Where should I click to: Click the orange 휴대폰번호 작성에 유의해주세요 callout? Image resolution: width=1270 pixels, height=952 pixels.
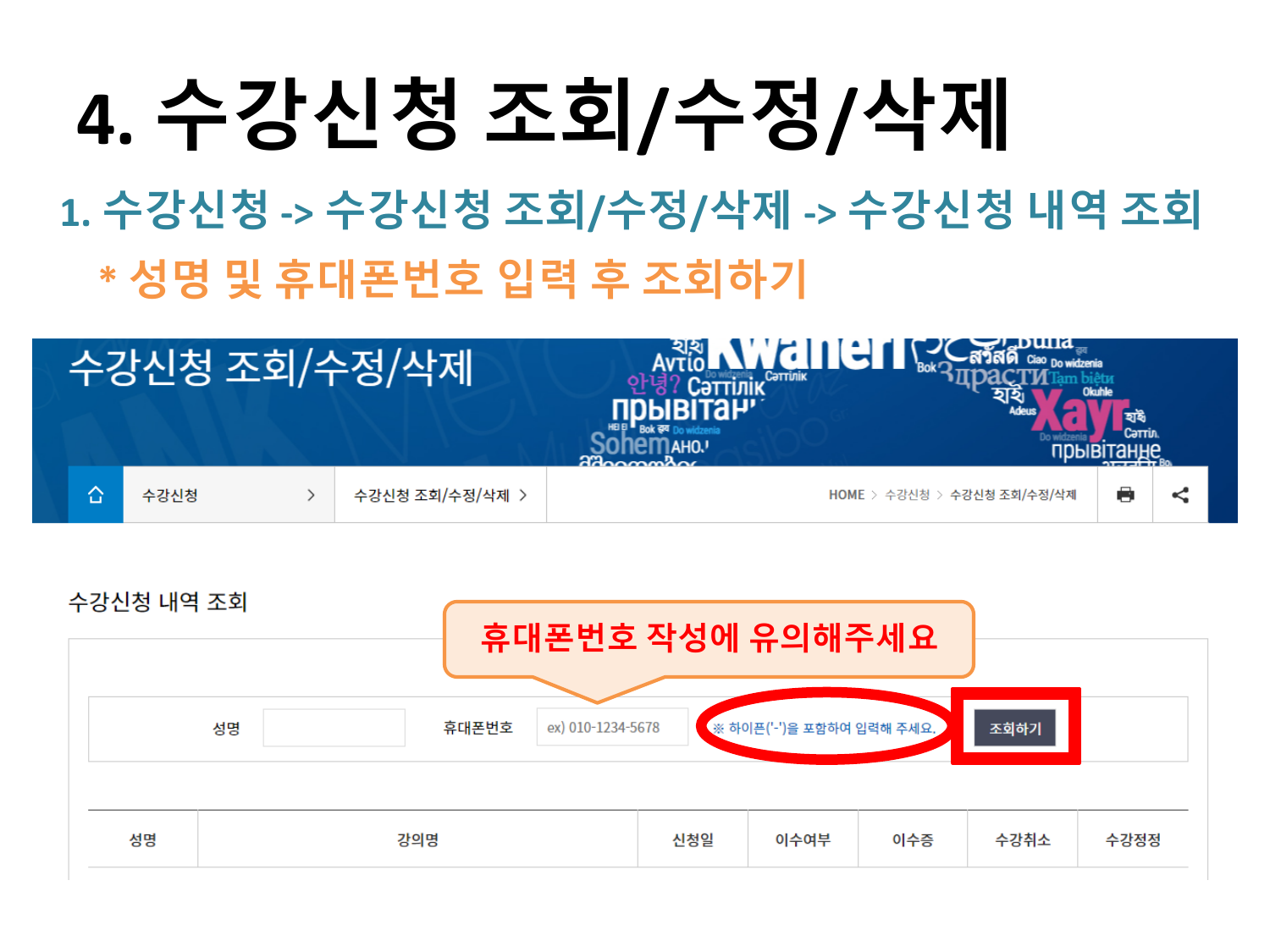tap(709, 638)
